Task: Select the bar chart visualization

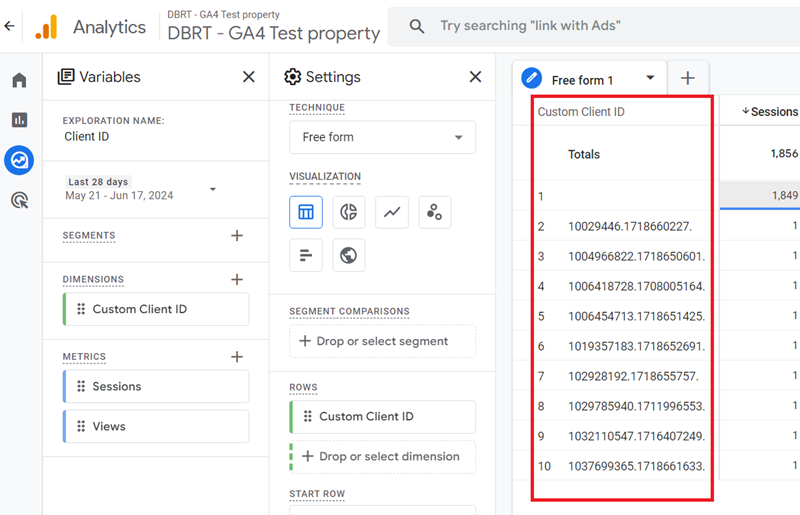Action: pos(306,255)
